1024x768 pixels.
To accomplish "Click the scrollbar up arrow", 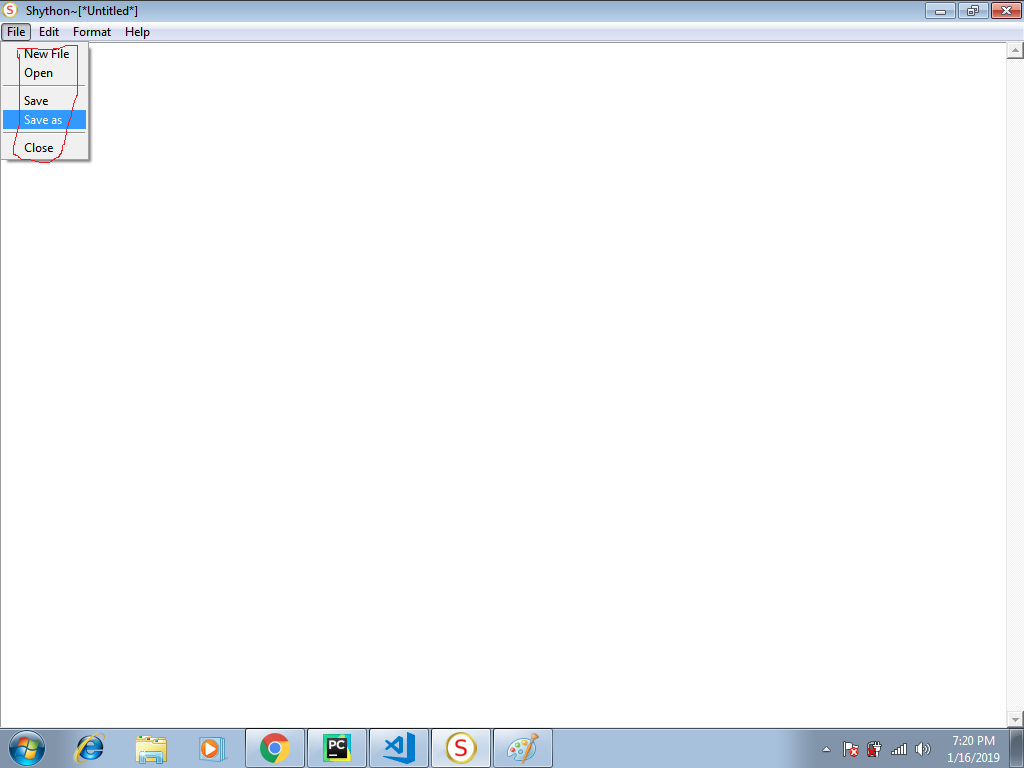I will pyautogui.click(x=1015, y=50).
